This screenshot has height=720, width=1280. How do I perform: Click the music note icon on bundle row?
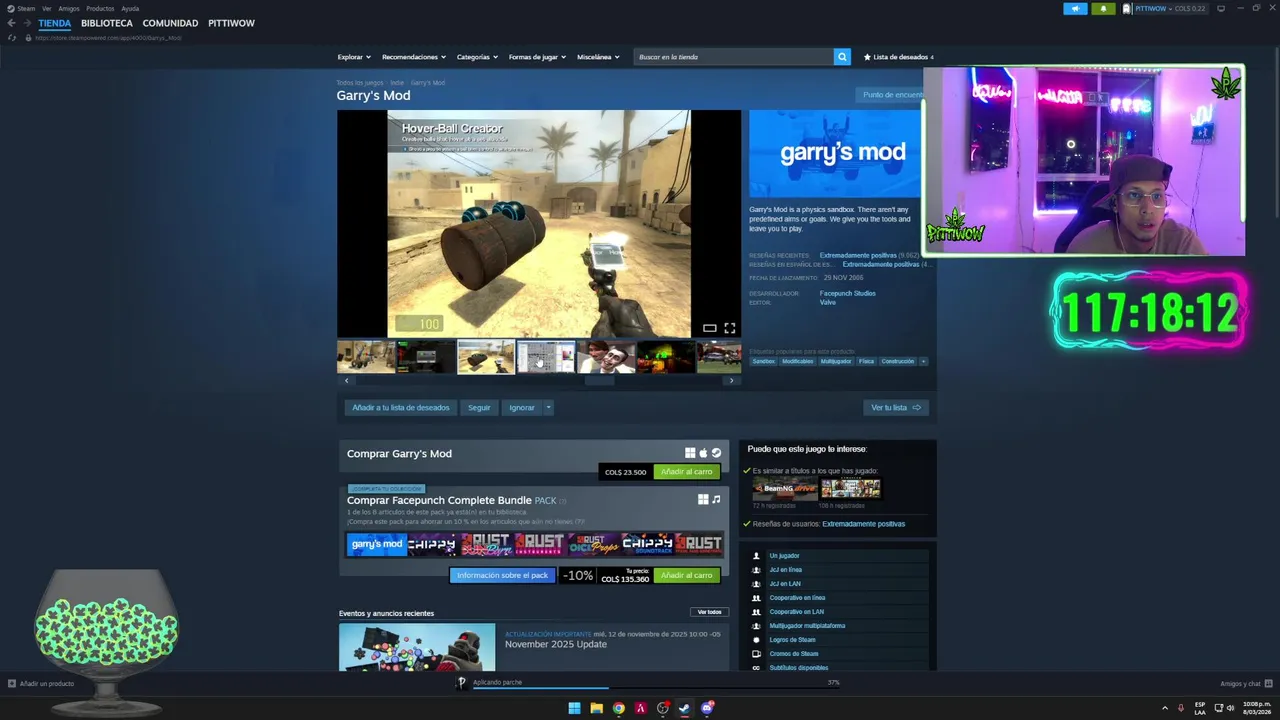[x=716, y=499]
